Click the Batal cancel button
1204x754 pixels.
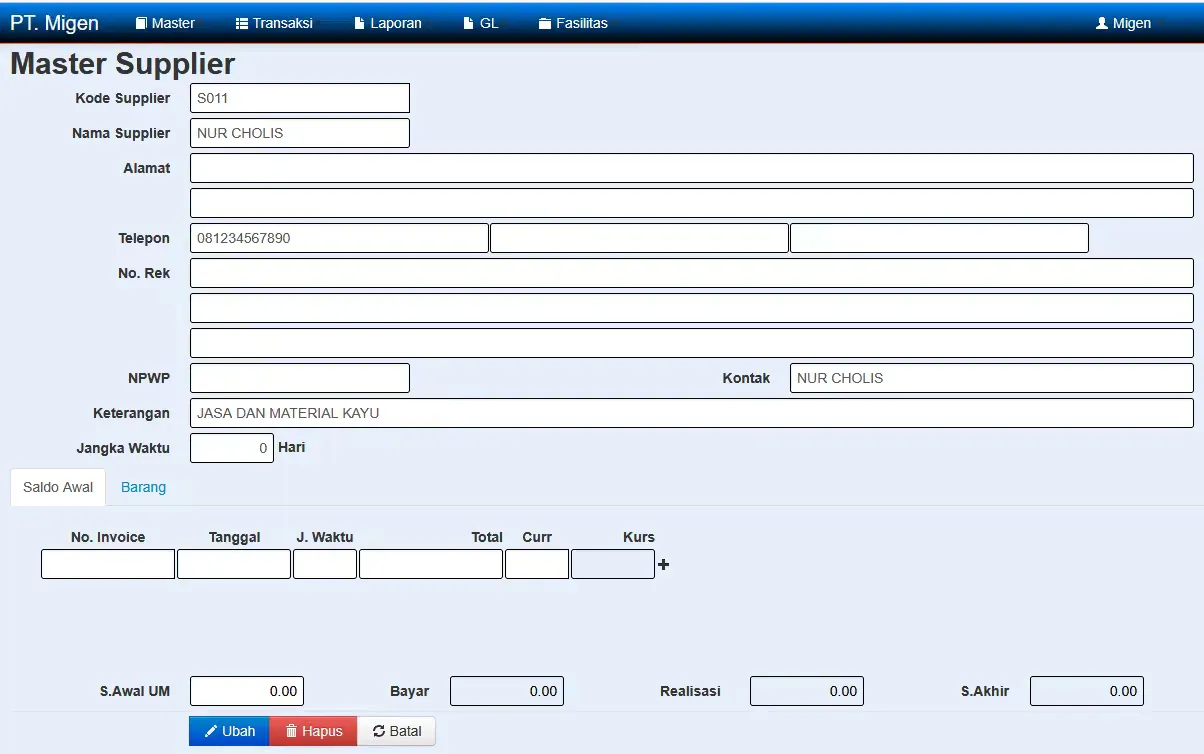396,731
